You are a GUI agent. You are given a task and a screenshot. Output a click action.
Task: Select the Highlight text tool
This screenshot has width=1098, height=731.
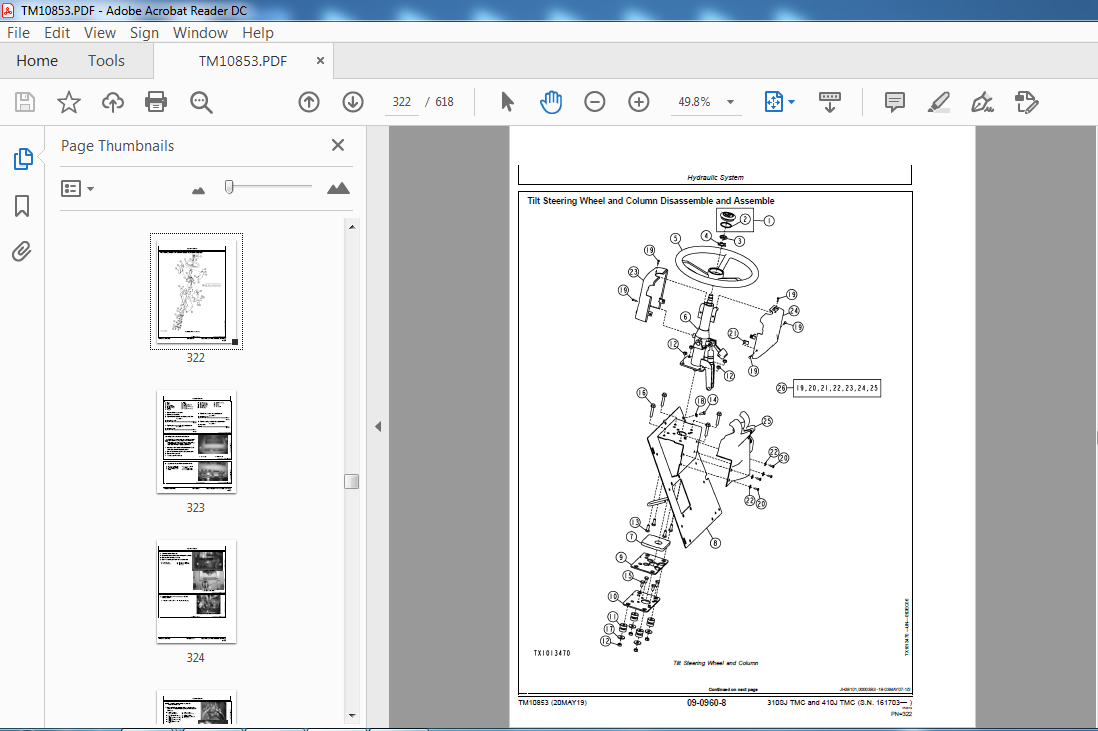coord(938,102)
